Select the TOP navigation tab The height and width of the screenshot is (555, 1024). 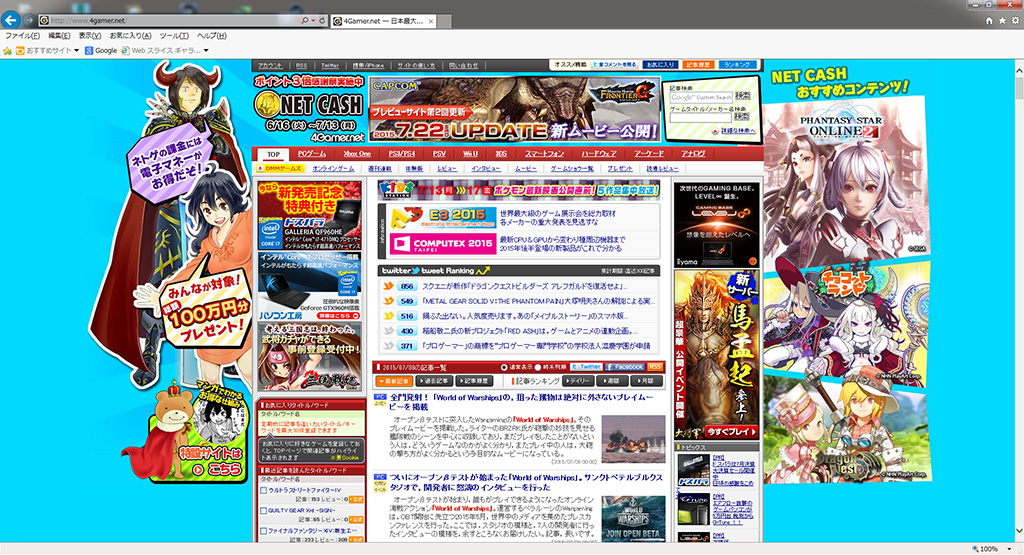tap(273, 154)
